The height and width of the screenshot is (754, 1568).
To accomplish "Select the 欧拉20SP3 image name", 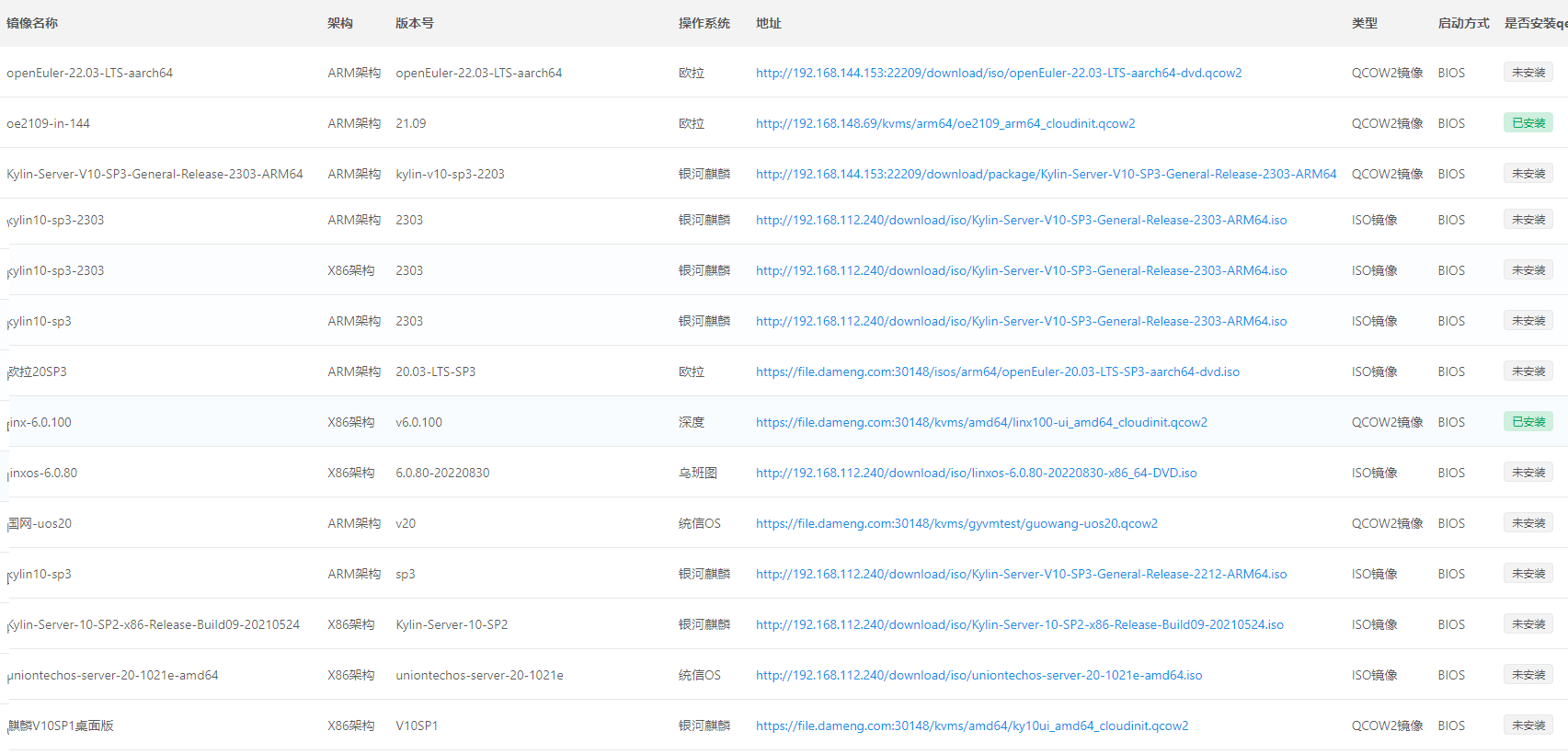I will click(37, 371).
